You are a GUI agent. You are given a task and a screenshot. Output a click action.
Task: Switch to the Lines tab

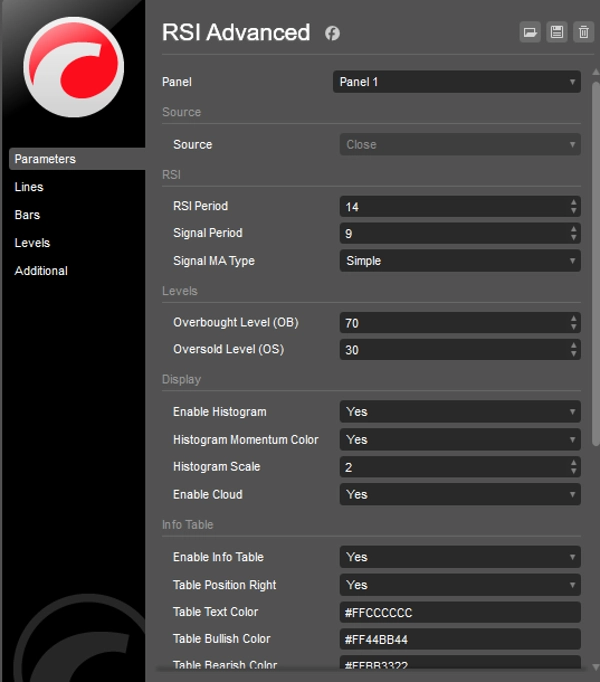(29, 187)
